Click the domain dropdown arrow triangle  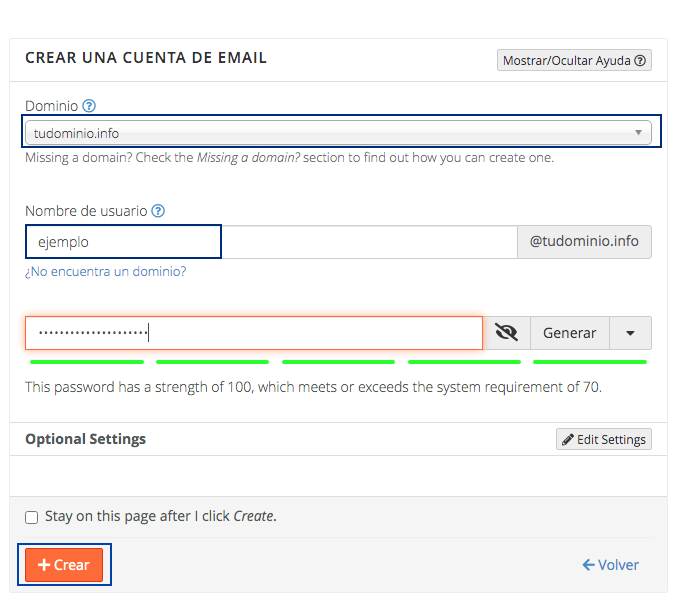click(x=638, y=133)
